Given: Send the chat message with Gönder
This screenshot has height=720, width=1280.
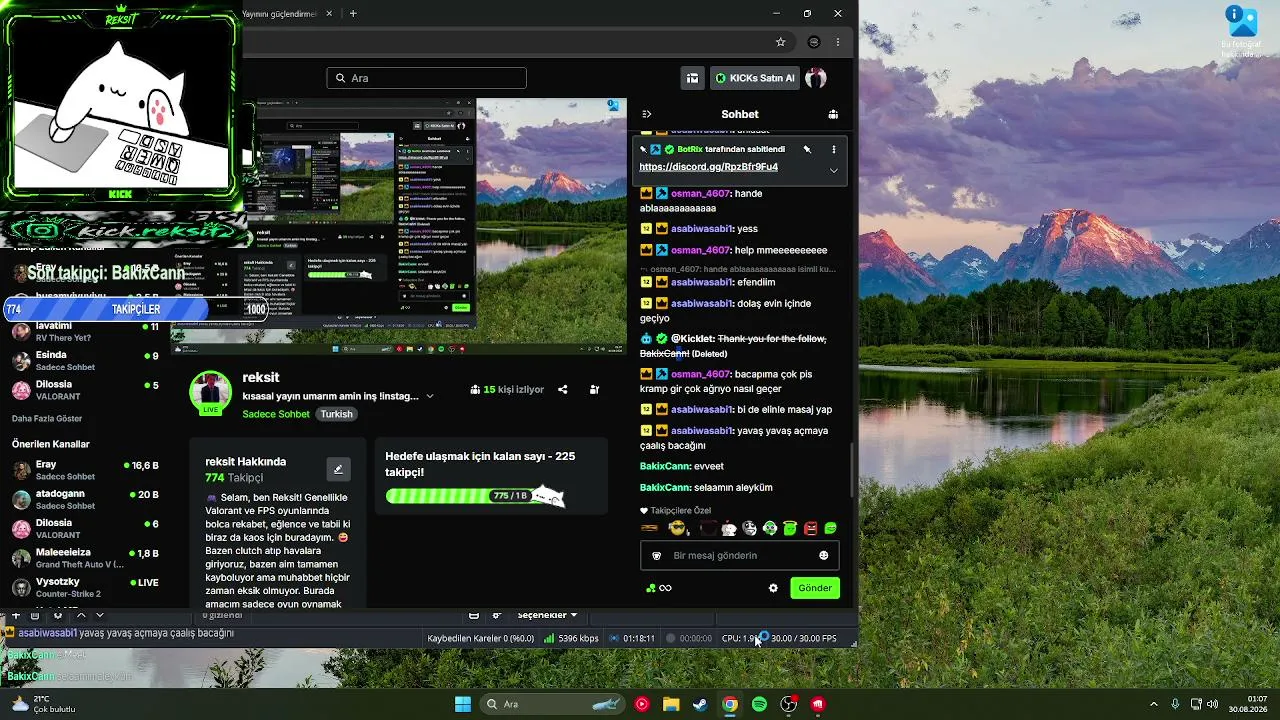Looking at the screenshot, I should 814,588.
